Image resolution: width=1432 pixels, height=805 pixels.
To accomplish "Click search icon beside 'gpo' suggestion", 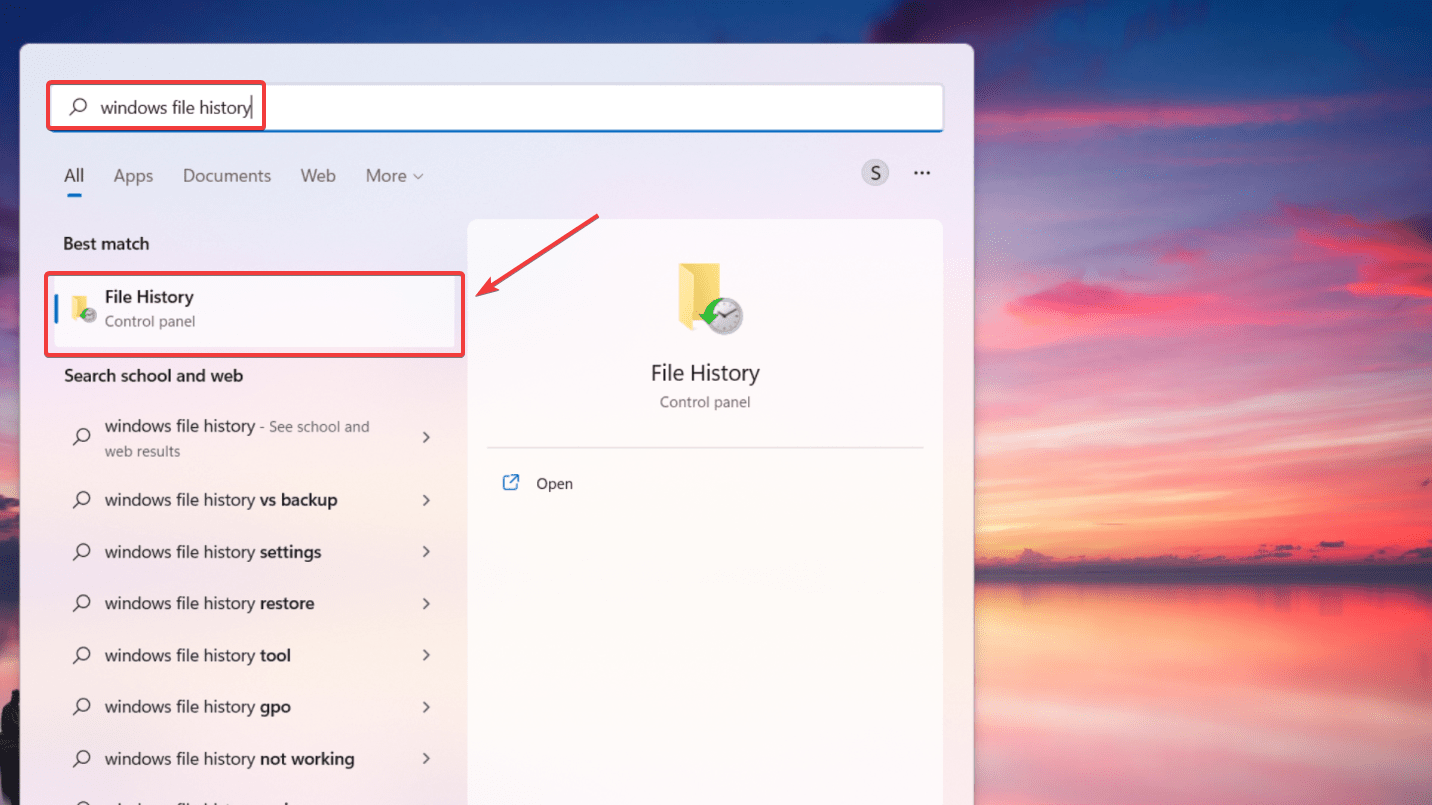I will (82, 707).
